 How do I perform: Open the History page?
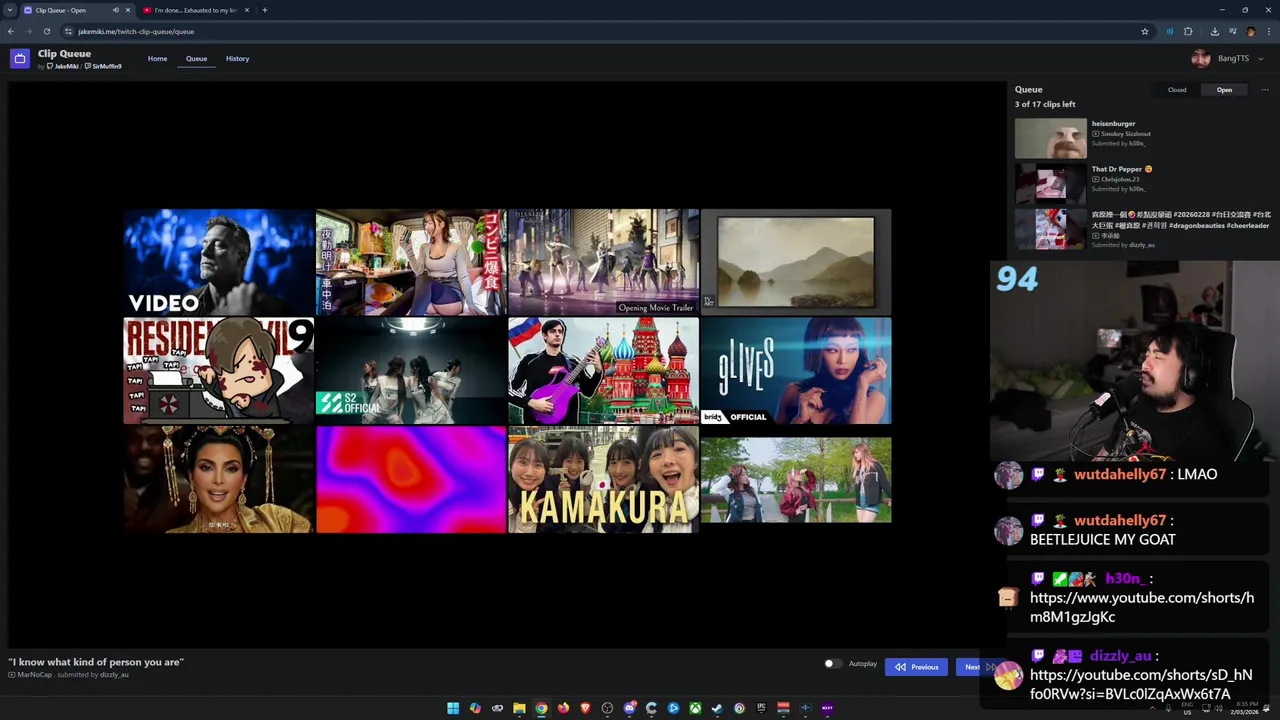pyautogui.click(x=237, y=58)
